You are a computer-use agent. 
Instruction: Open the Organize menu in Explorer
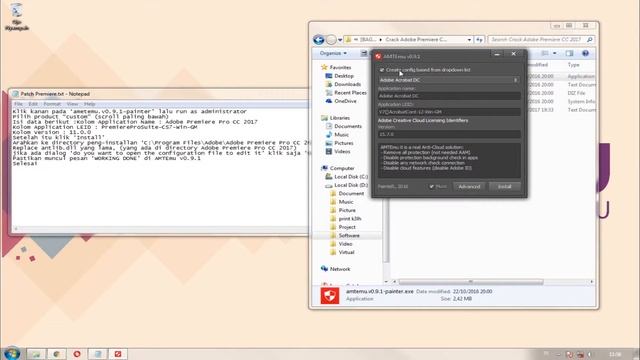tap(333, 53)
